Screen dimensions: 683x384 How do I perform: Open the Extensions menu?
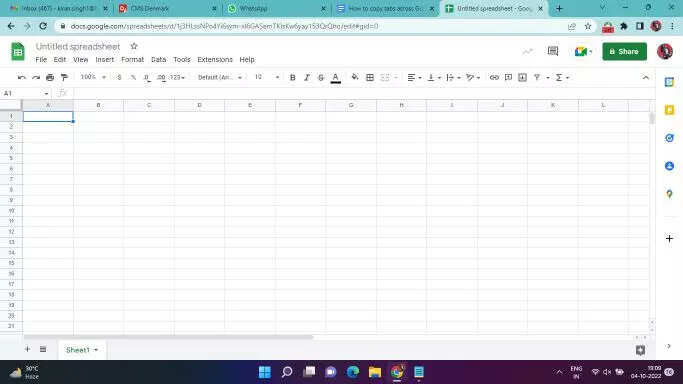coord(215,60)
